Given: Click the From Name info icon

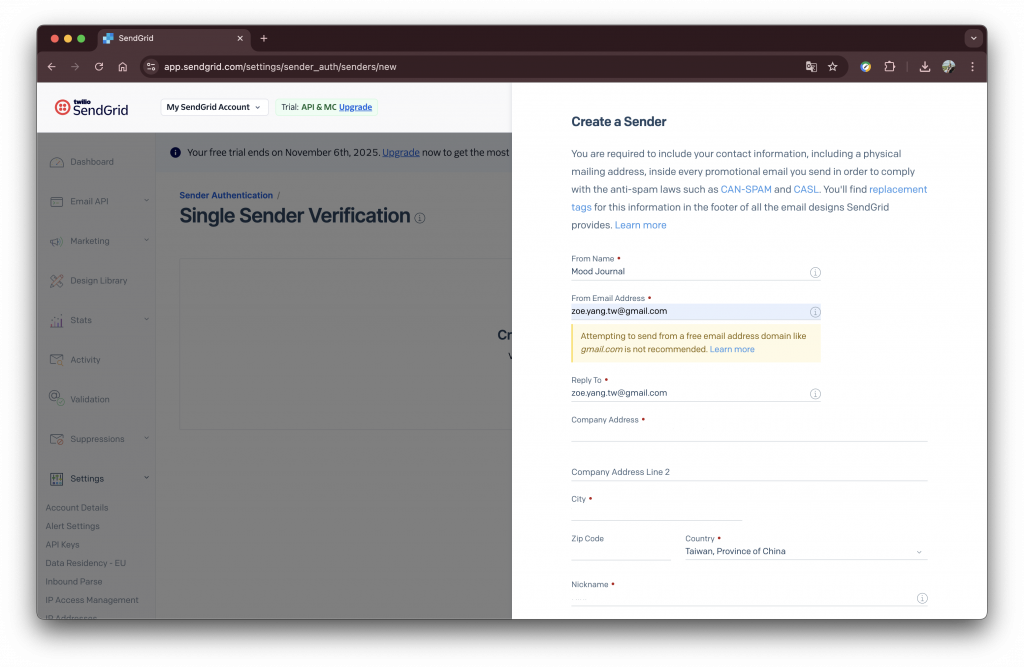Looking at the screenshot, I should click(x=815, y=272).
